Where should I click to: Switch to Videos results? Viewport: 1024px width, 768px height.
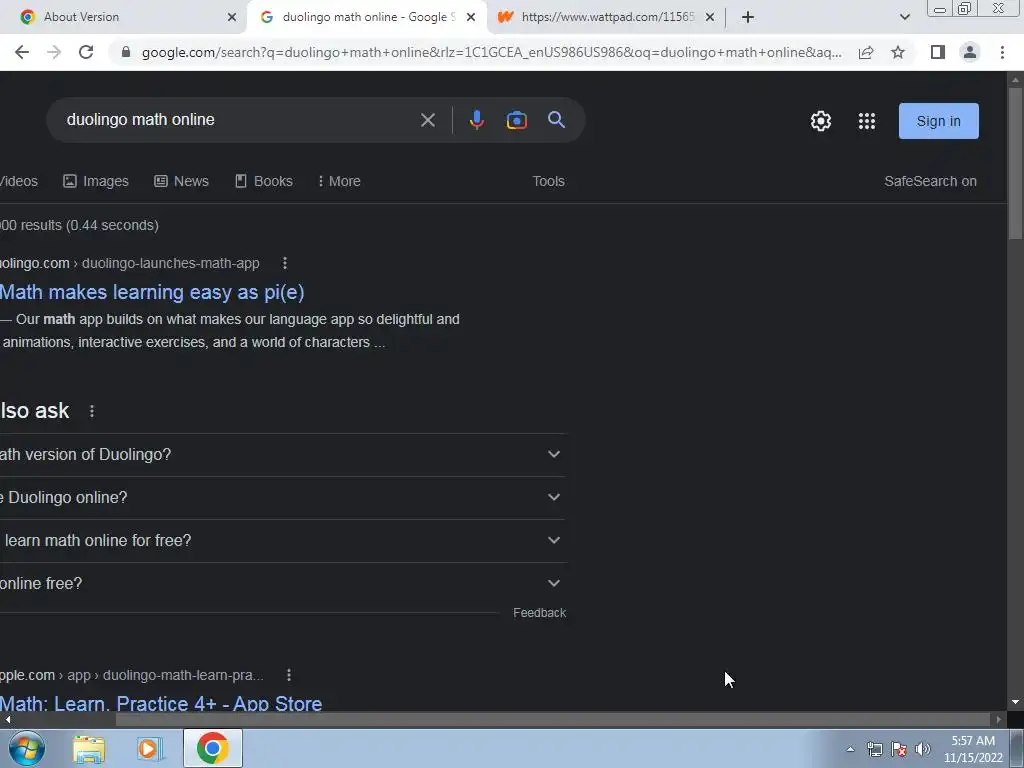pyautogui.click(x=18, y=182)
